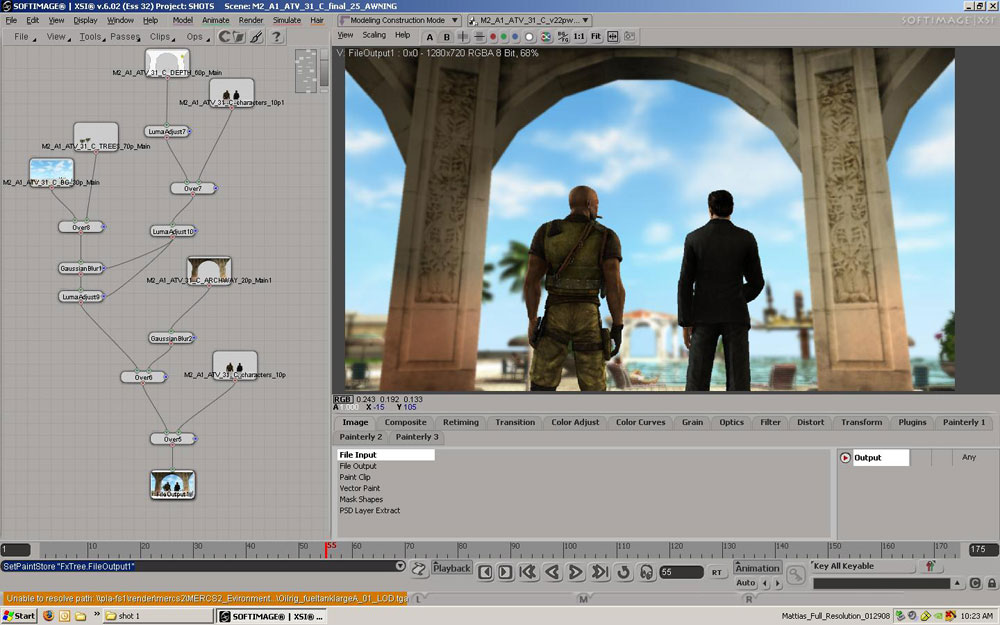The width and height of the screenshot is (1000, 625).
Task: Click the RGB combined channels icon
Action: coord(546,37)
